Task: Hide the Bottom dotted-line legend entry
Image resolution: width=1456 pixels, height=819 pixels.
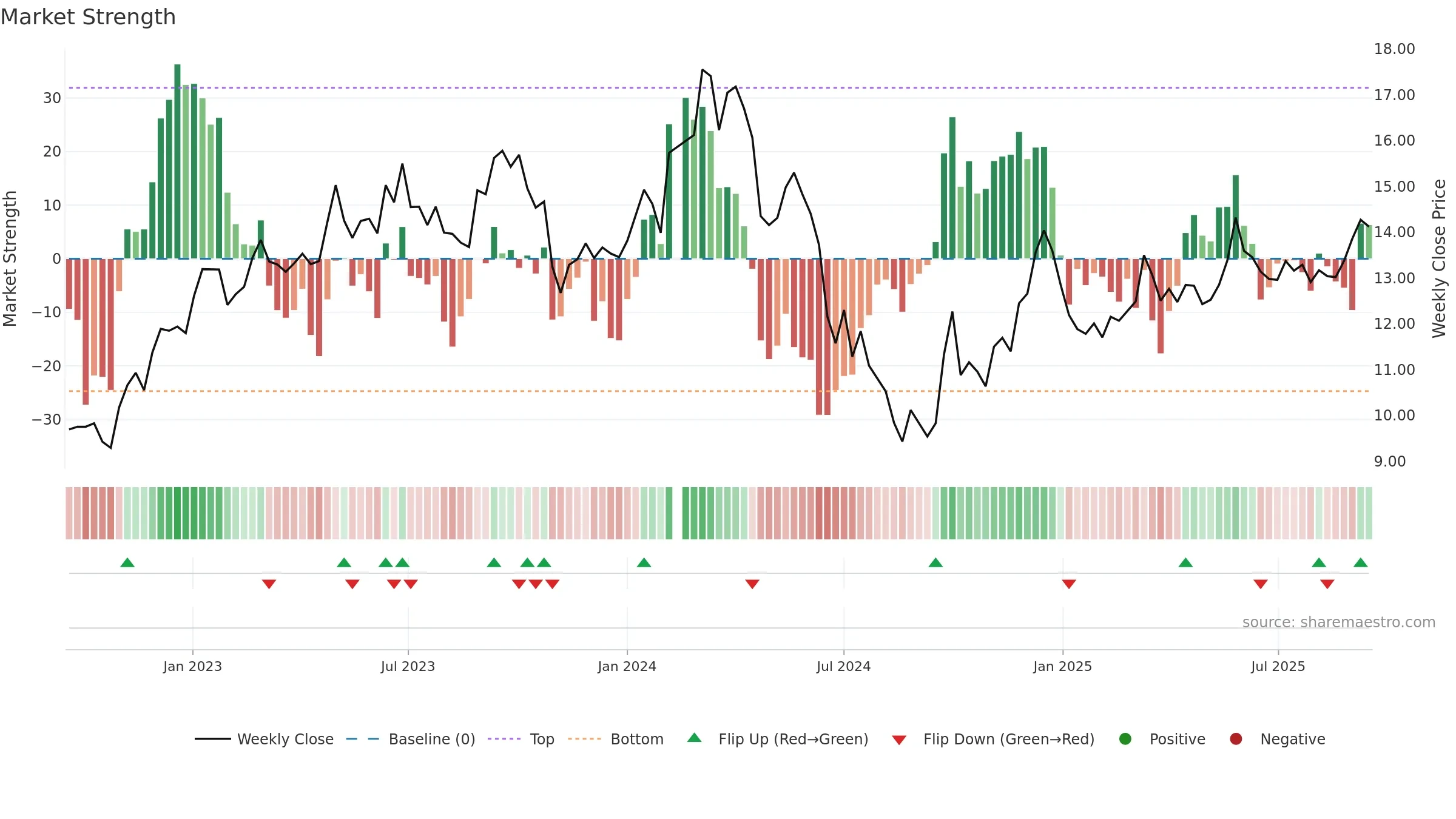Action: tap(616, 739)
